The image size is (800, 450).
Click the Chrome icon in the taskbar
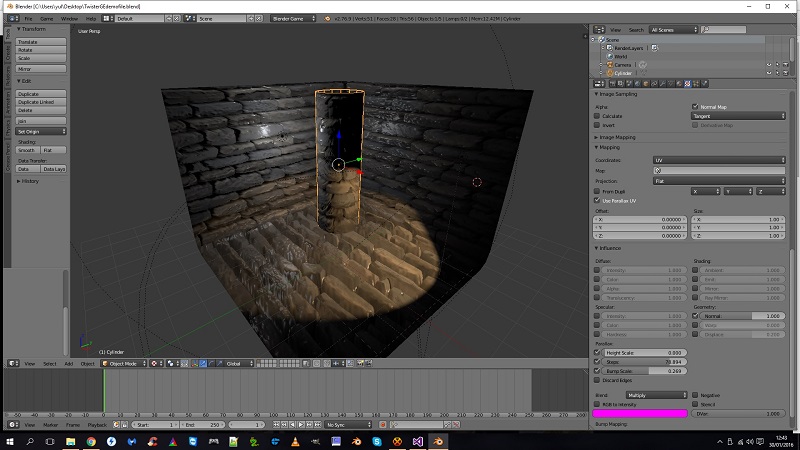(91, 440)
